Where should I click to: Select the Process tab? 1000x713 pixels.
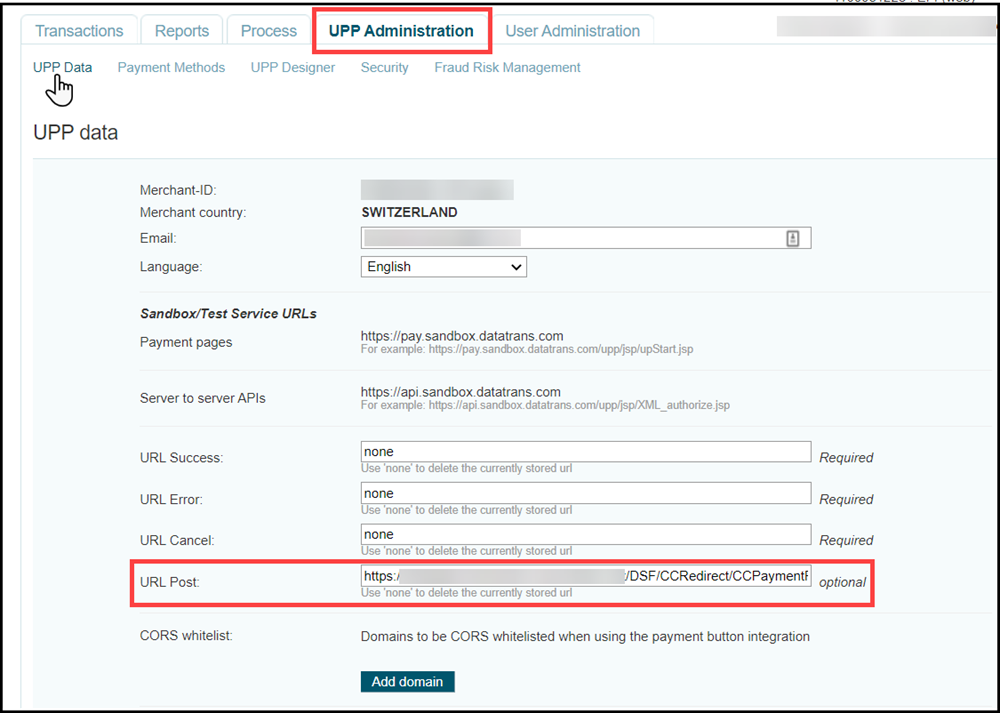pos(268,31)
